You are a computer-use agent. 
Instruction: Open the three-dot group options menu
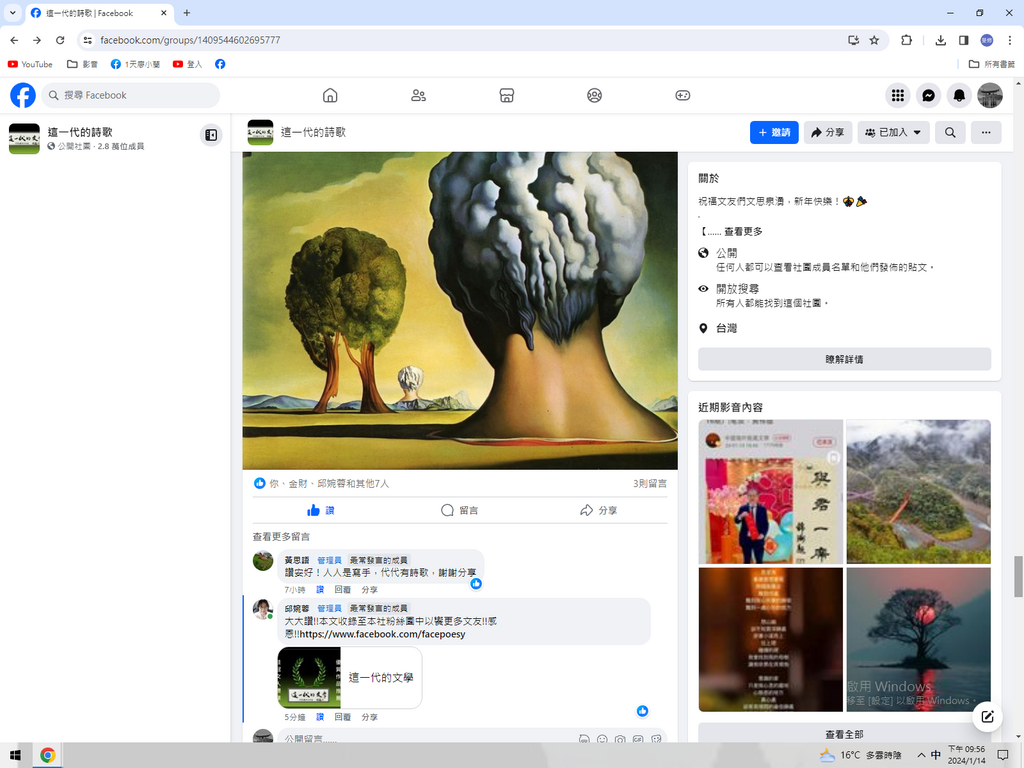986,132
